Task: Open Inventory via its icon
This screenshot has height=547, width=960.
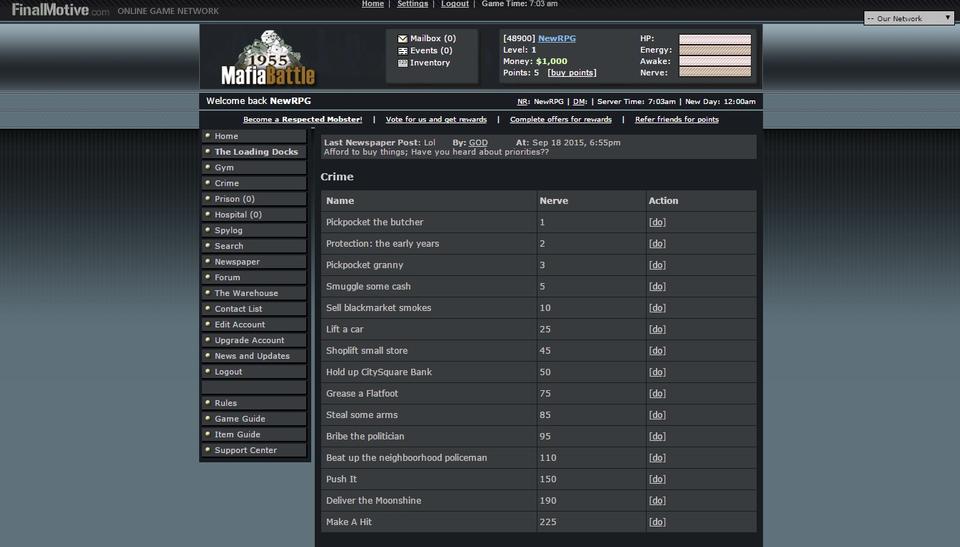Action: [x=402, y=63]
